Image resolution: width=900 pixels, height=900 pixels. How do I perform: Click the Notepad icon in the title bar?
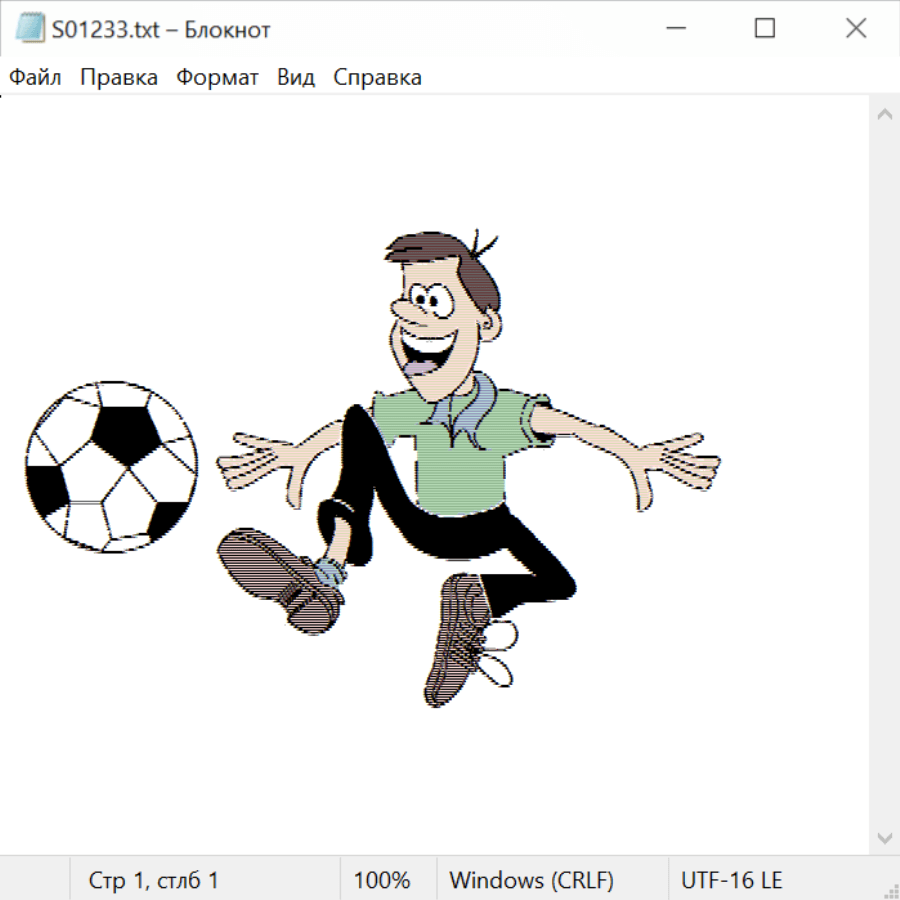[30, 29]
